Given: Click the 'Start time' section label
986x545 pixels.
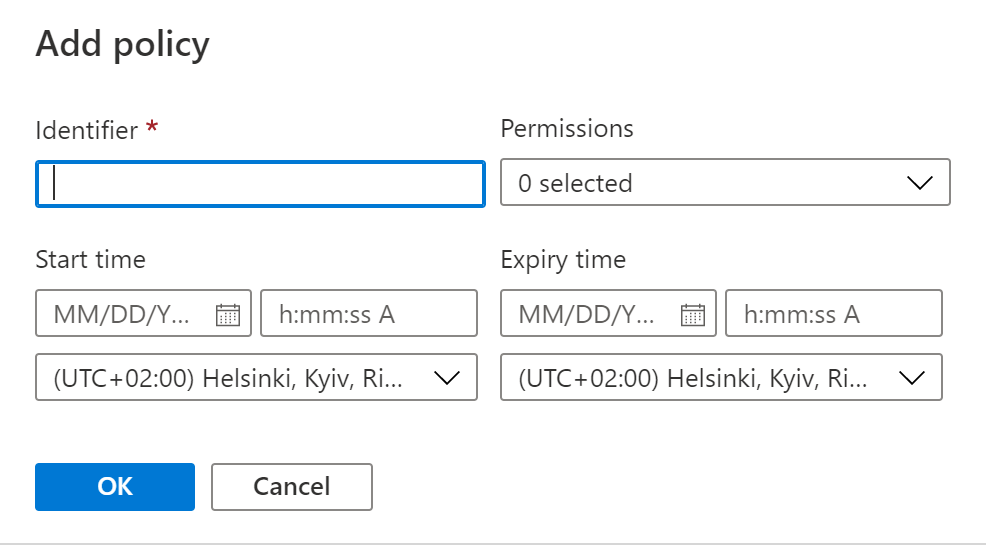Looking at the screenshot, I should coord(90,260).
